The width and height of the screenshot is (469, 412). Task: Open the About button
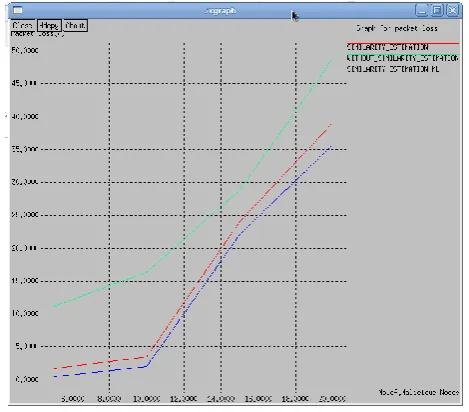75,25
